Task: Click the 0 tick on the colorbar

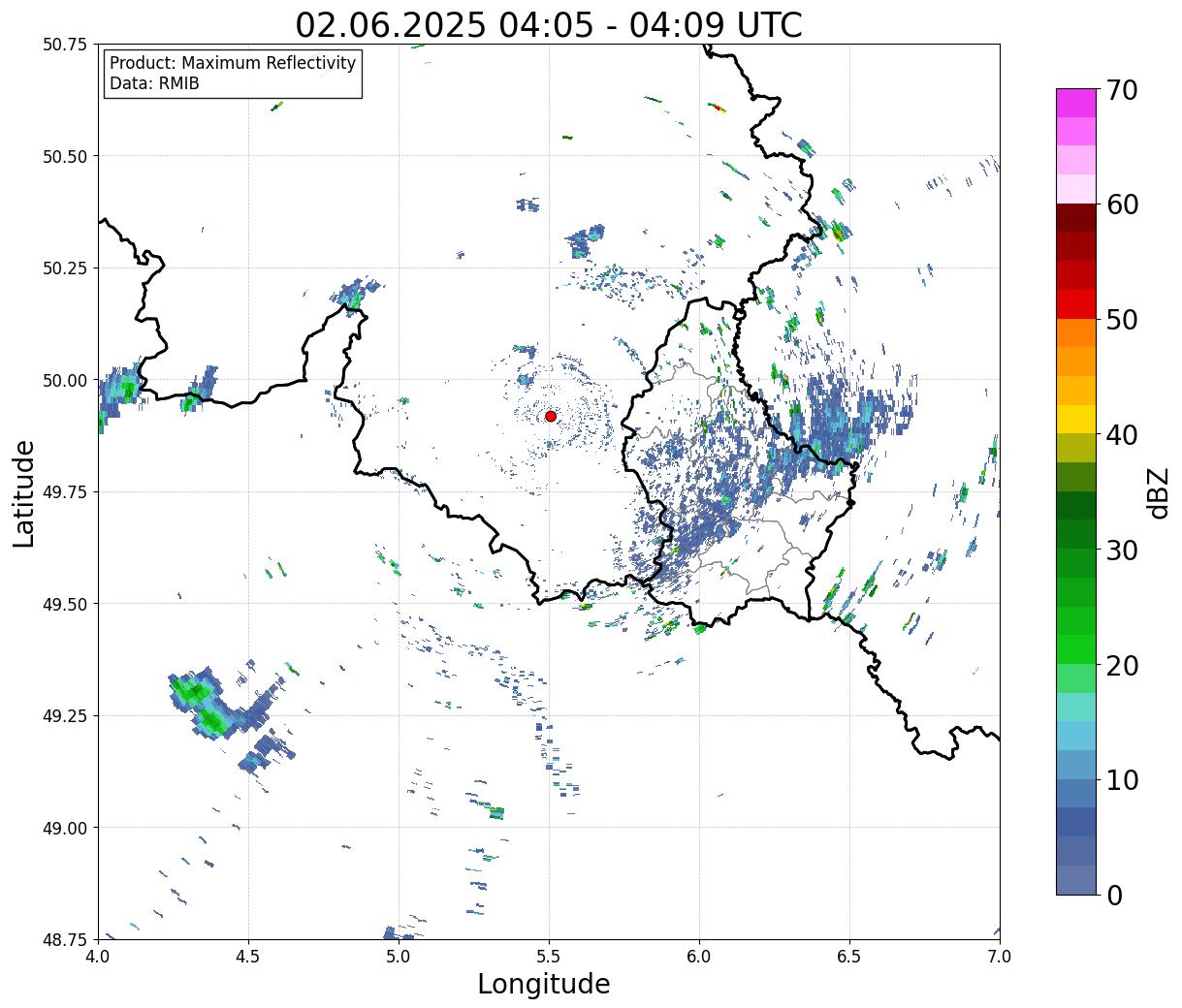Action: (1114, 895)
